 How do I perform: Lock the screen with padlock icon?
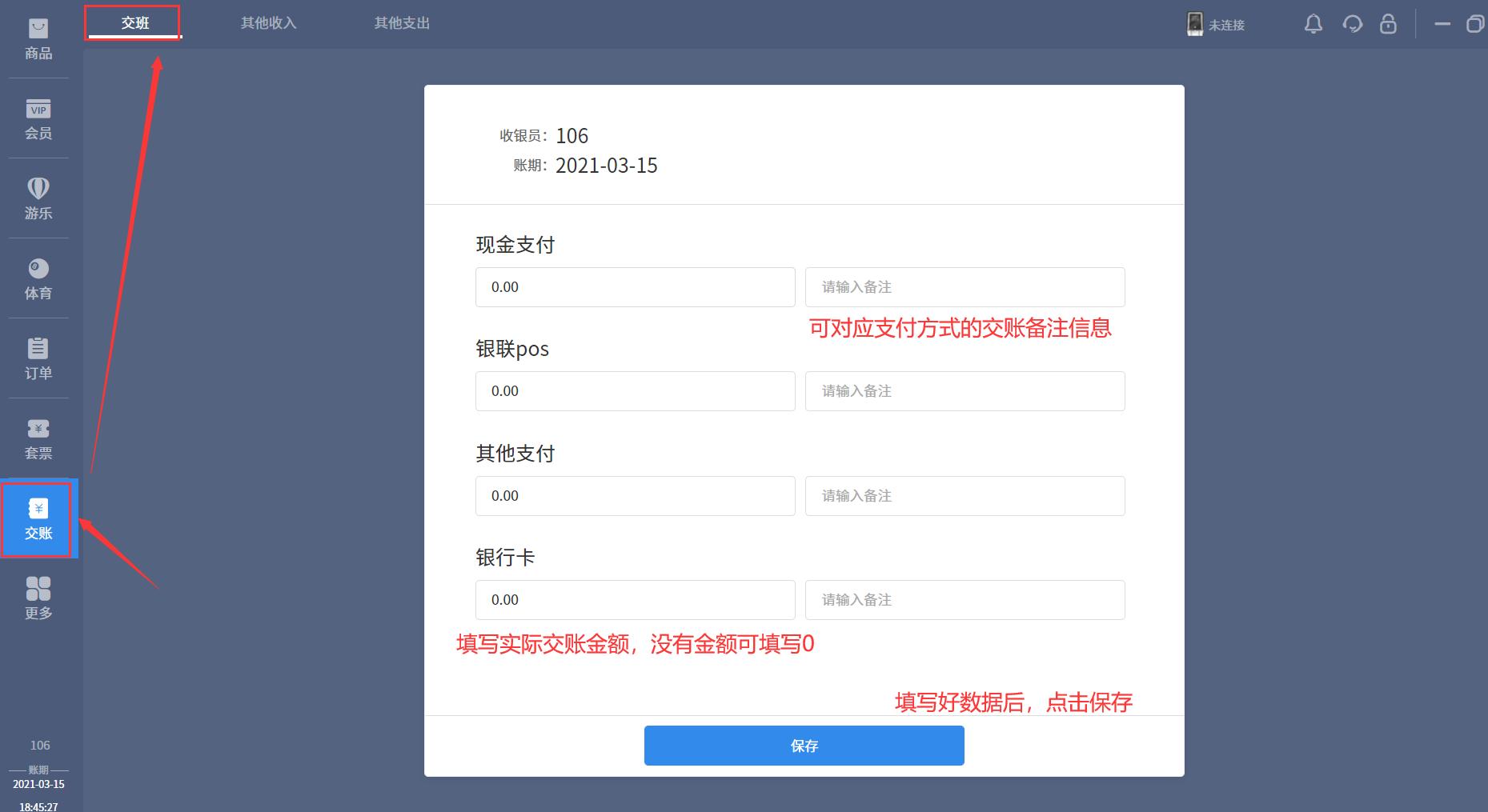(1388, 24)
